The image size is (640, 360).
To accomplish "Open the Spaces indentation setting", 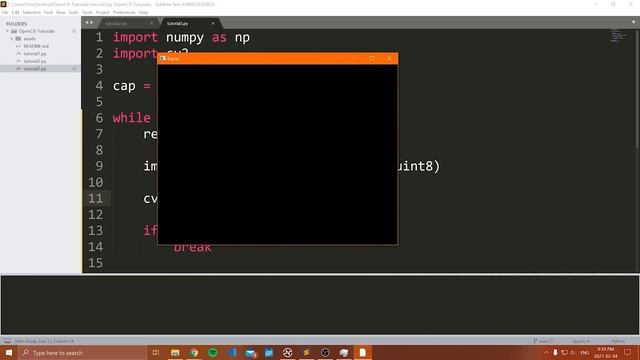I will pos(580,341).
